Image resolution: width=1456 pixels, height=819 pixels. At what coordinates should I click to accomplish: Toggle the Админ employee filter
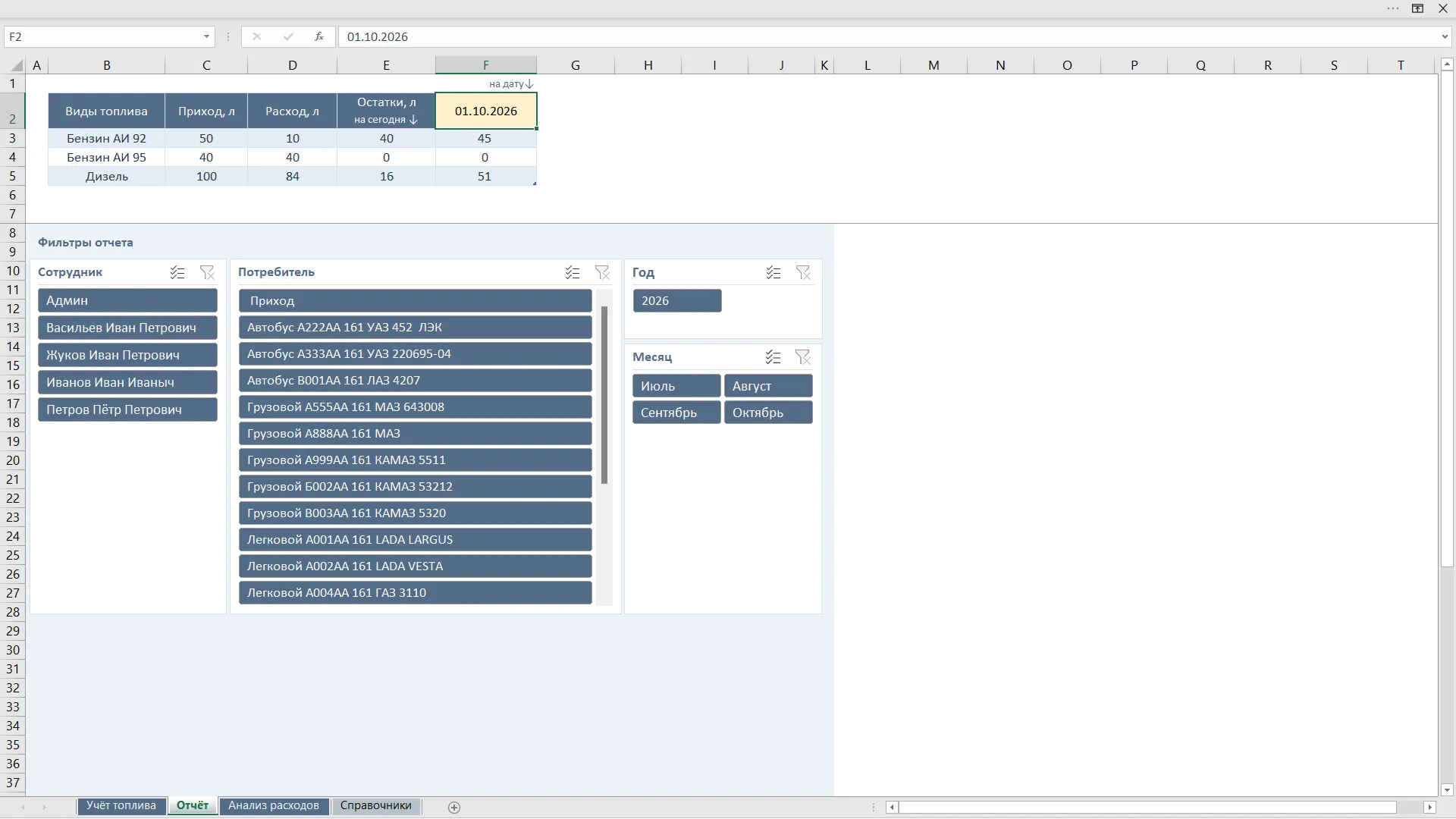point(127,300)
